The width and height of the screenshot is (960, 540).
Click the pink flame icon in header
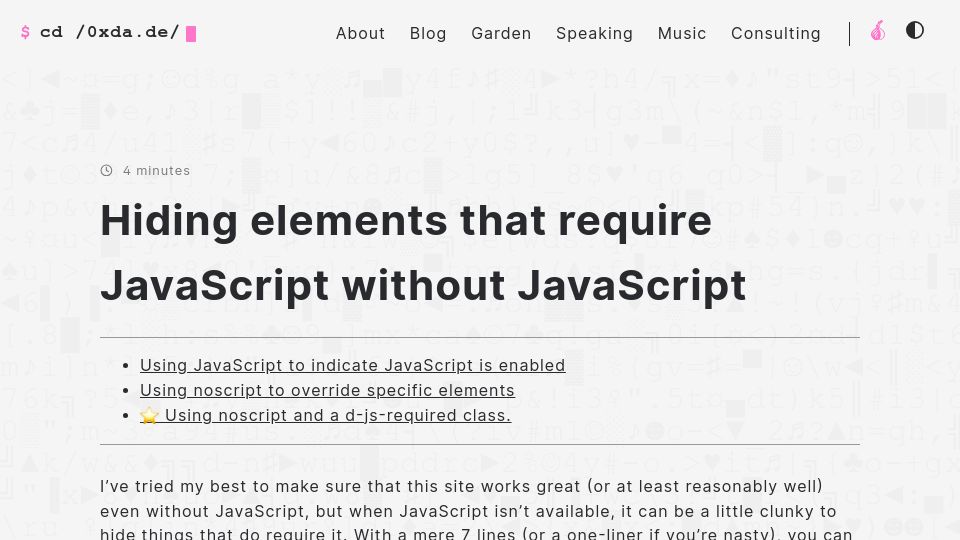click(878, 31)
